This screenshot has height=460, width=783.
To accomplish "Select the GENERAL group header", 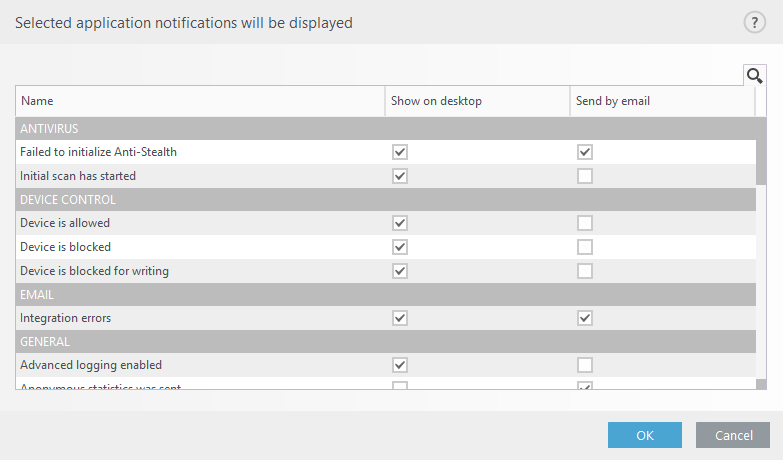I will pyautogui.click(x=386, y=341).
